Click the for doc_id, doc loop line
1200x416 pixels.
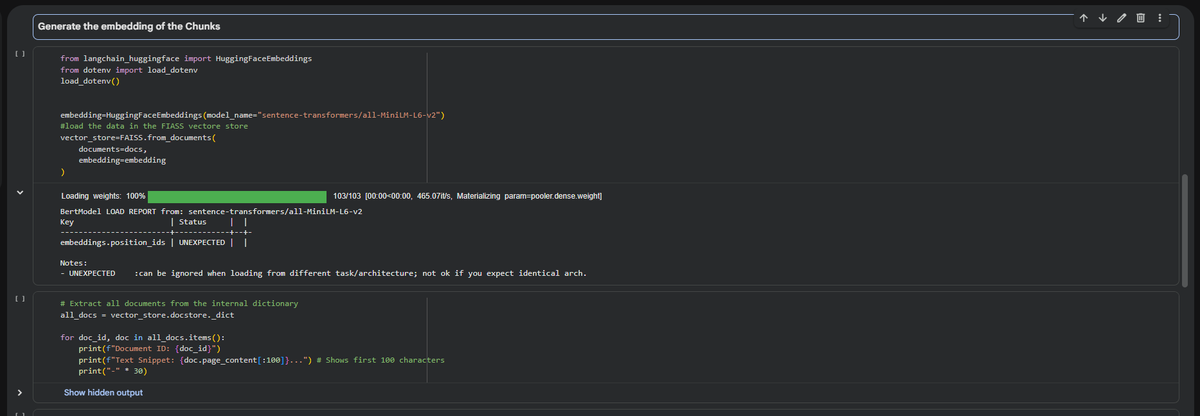coord(142,337)
